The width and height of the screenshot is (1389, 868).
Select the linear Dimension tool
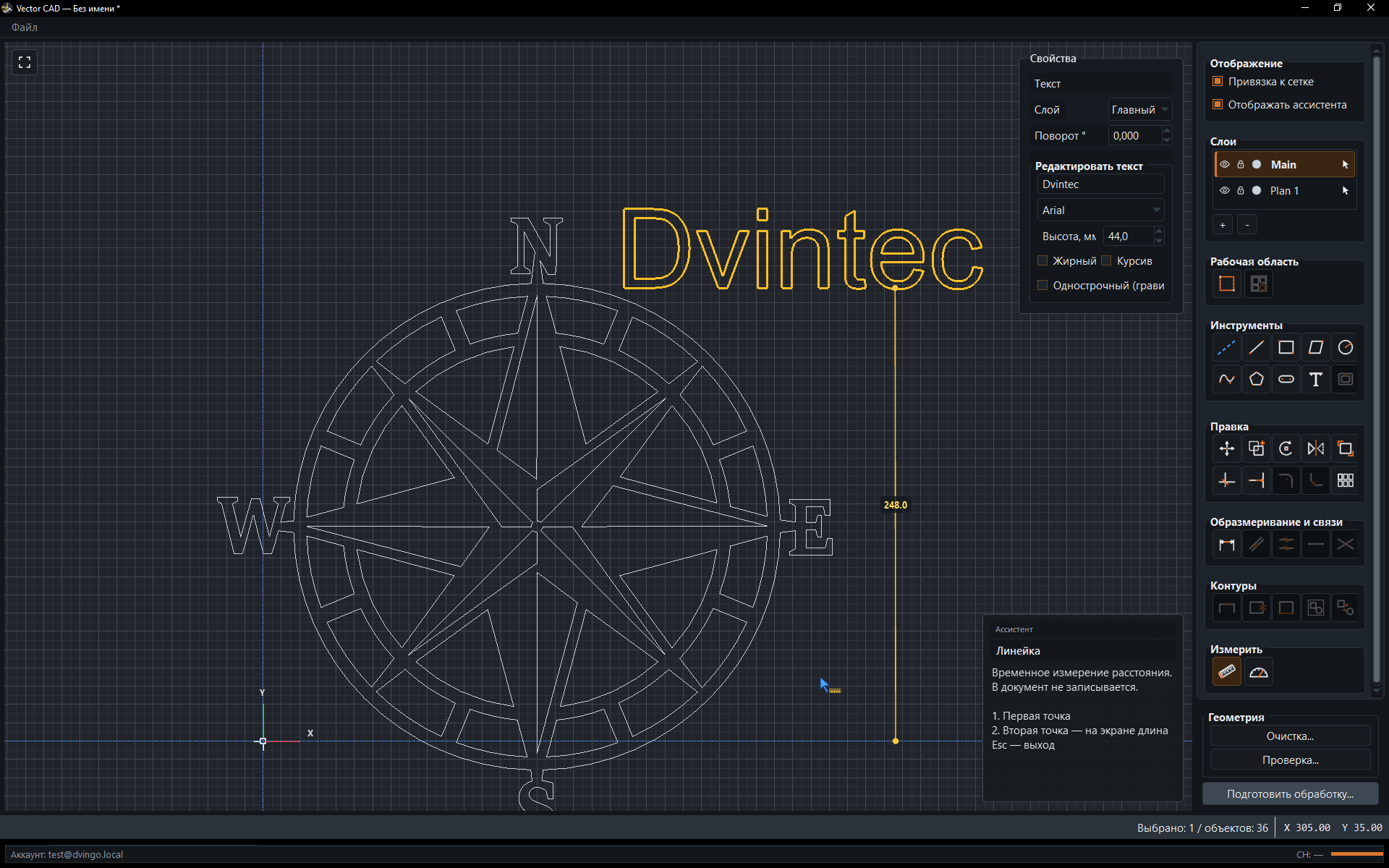(1226, 545)
